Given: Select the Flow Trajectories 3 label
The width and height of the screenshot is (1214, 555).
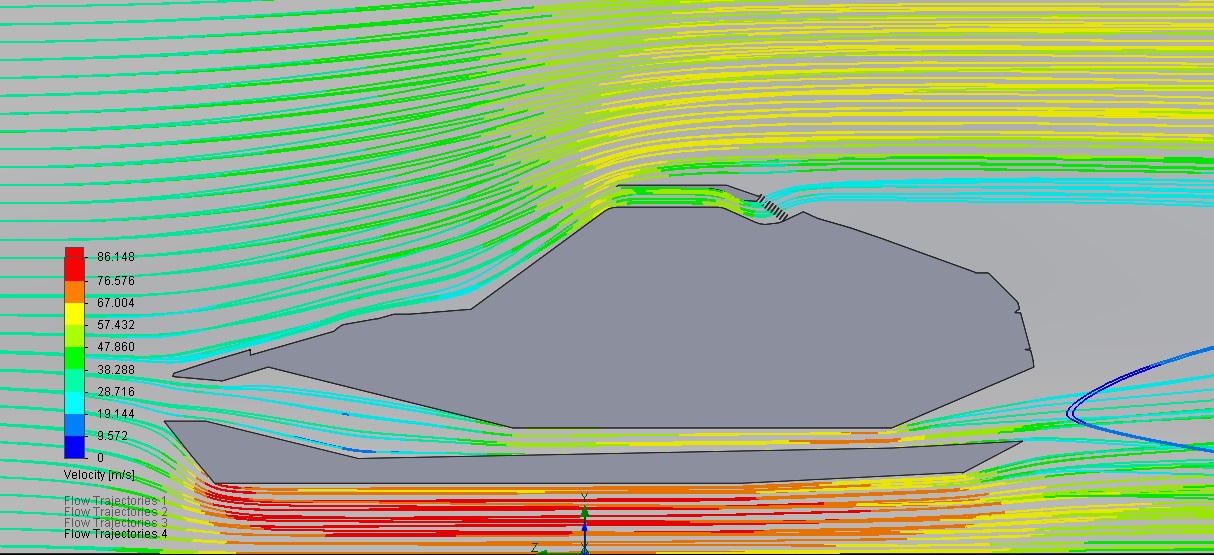Looking at the screenshot, I should pyautogui.click(x=115, y=523).
